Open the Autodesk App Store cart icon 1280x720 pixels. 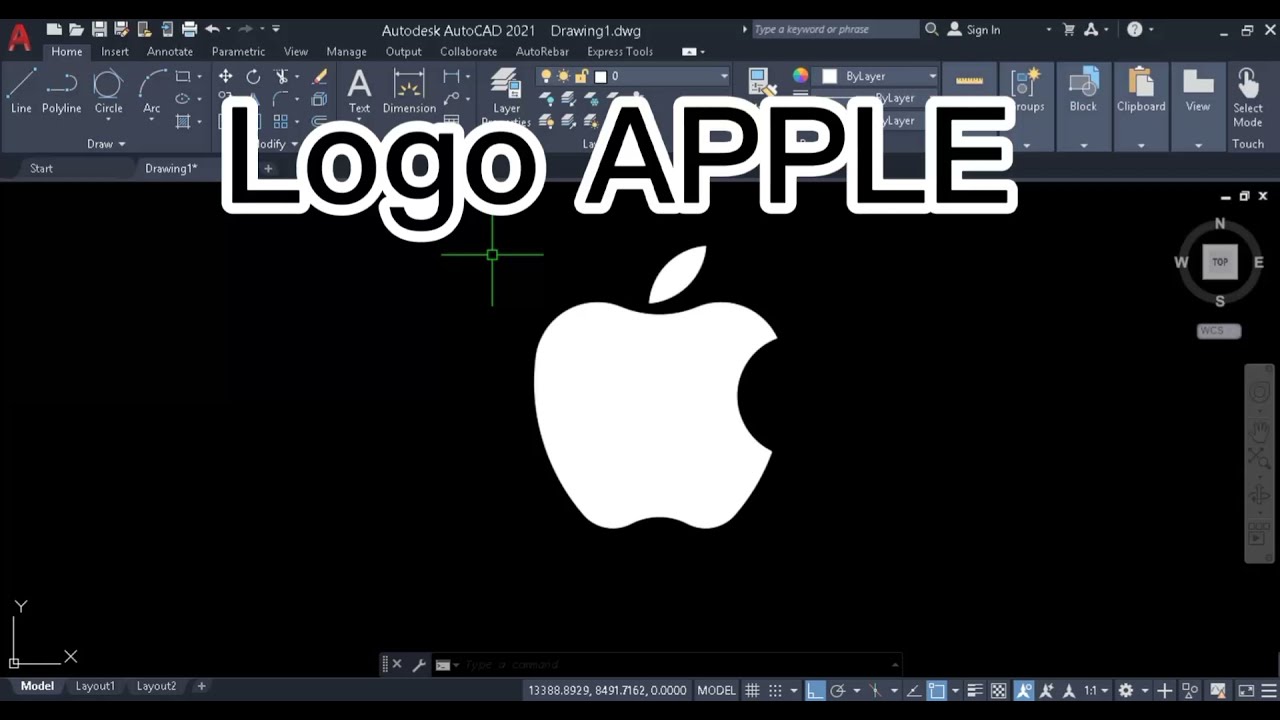(1067, 29)
